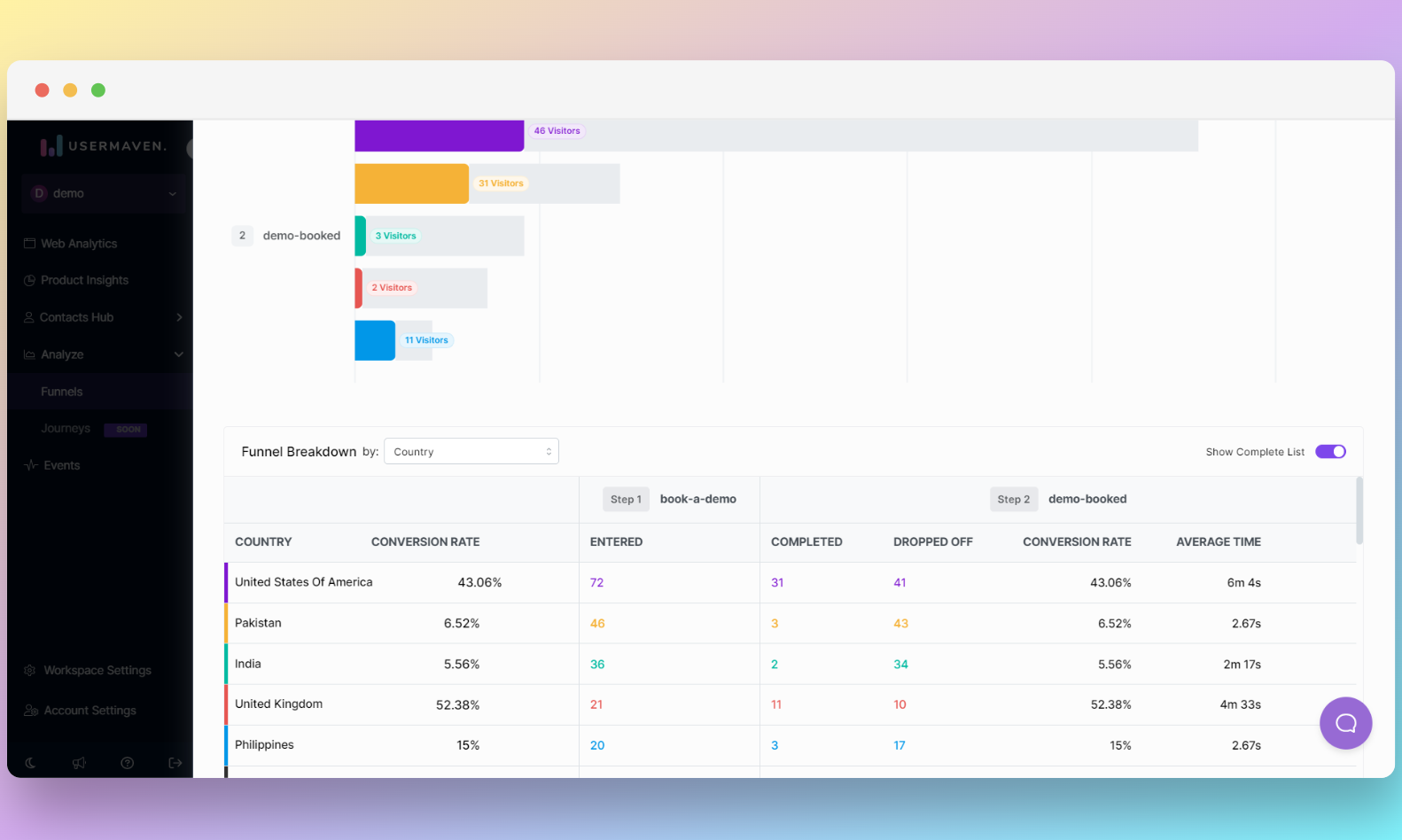Expand the Contacts Hub submenu
Viewport: 1402px width, 840px height.
click(x=179, y=317)
